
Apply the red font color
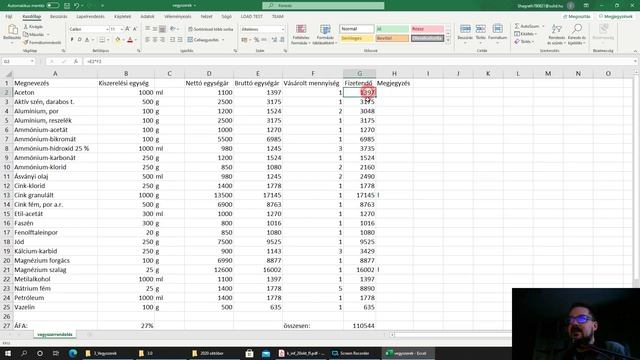130,40
